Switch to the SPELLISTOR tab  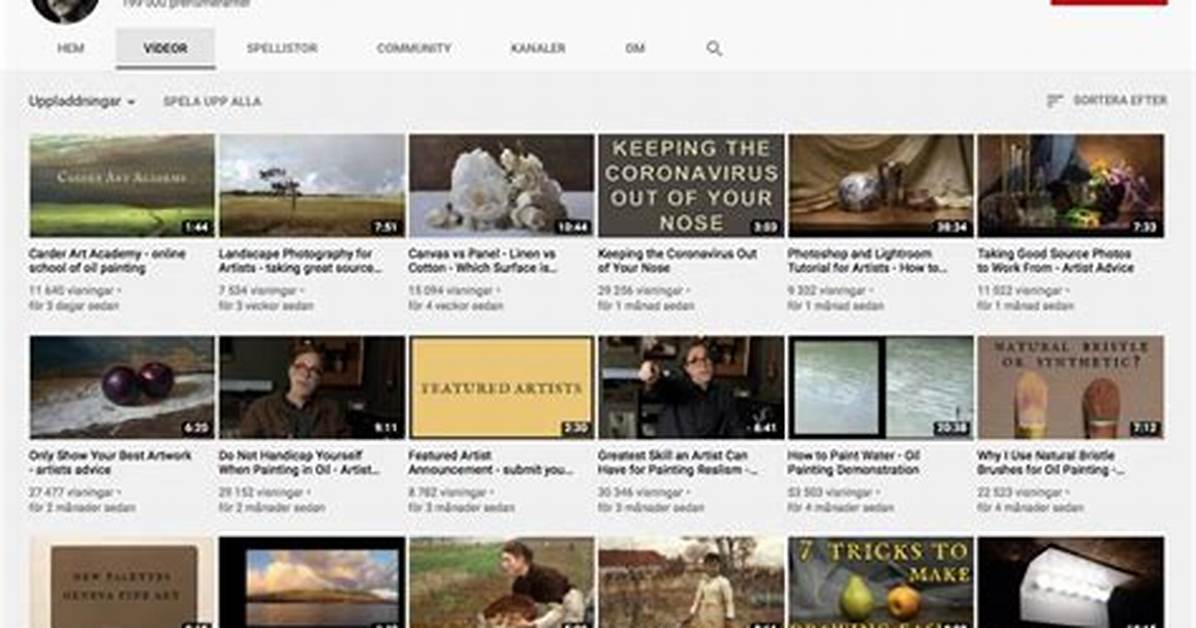(282, 48)
